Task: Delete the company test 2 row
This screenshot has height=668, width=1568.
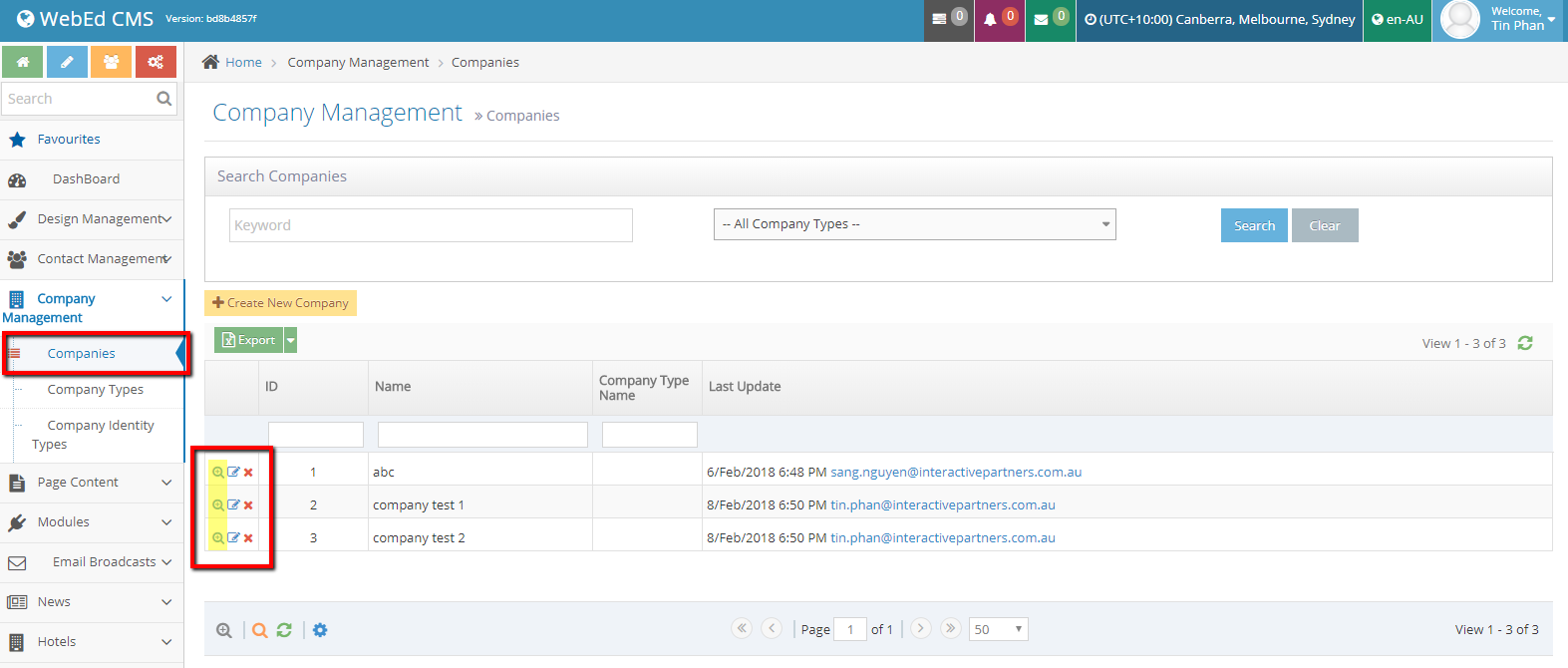Action: pyautogui.click(x=248, y=538)
